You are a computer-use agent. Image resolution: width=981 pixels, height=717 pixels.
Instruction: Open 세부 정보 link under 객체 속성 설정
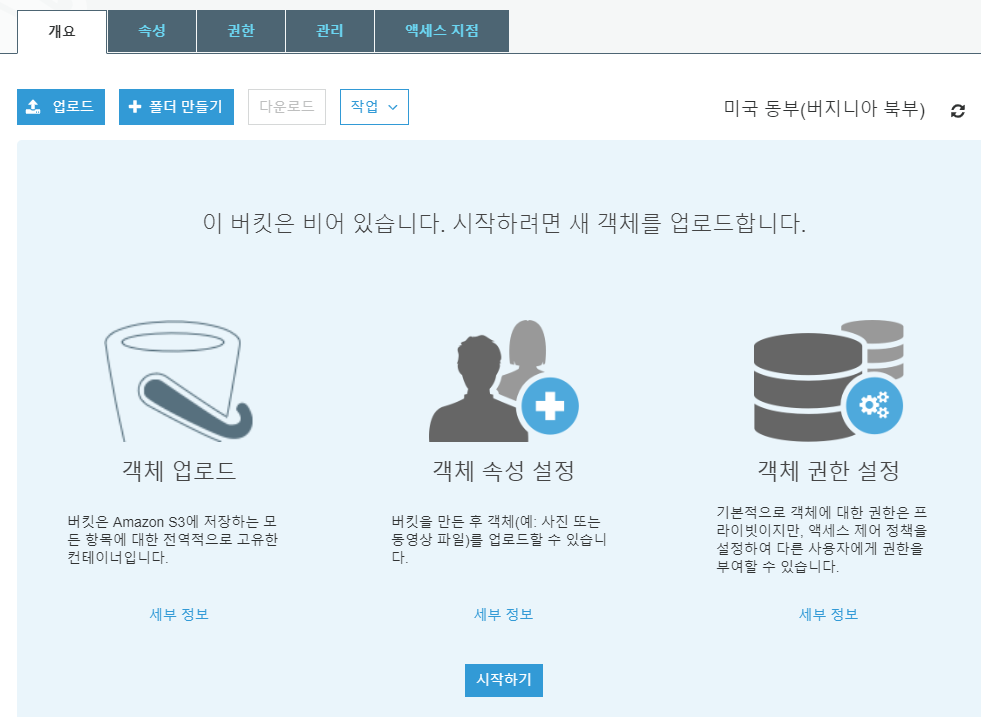[504, 614]
